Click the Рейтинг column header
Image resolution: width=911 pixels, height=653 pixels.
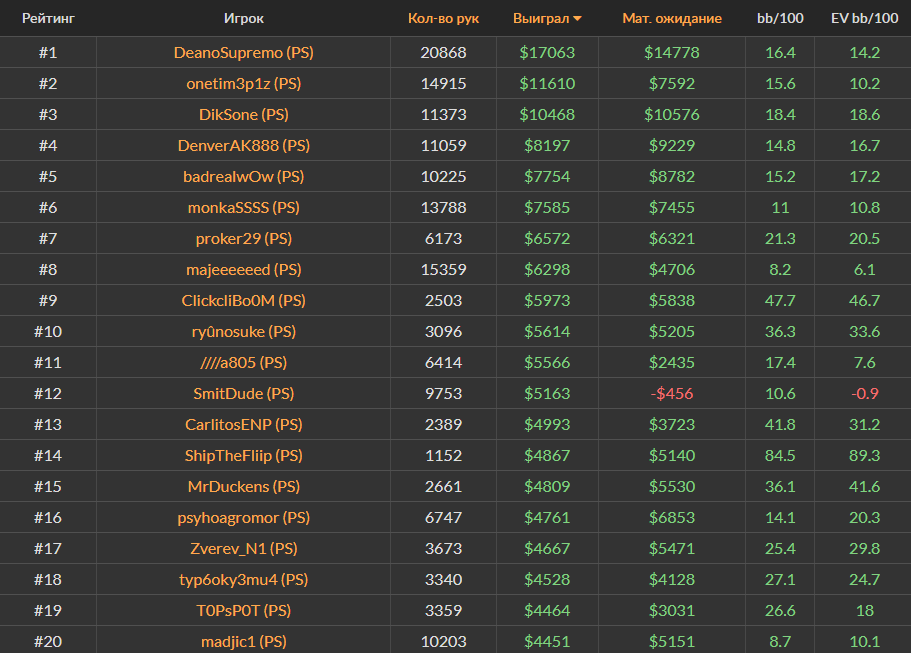click(x=48, y=18)
